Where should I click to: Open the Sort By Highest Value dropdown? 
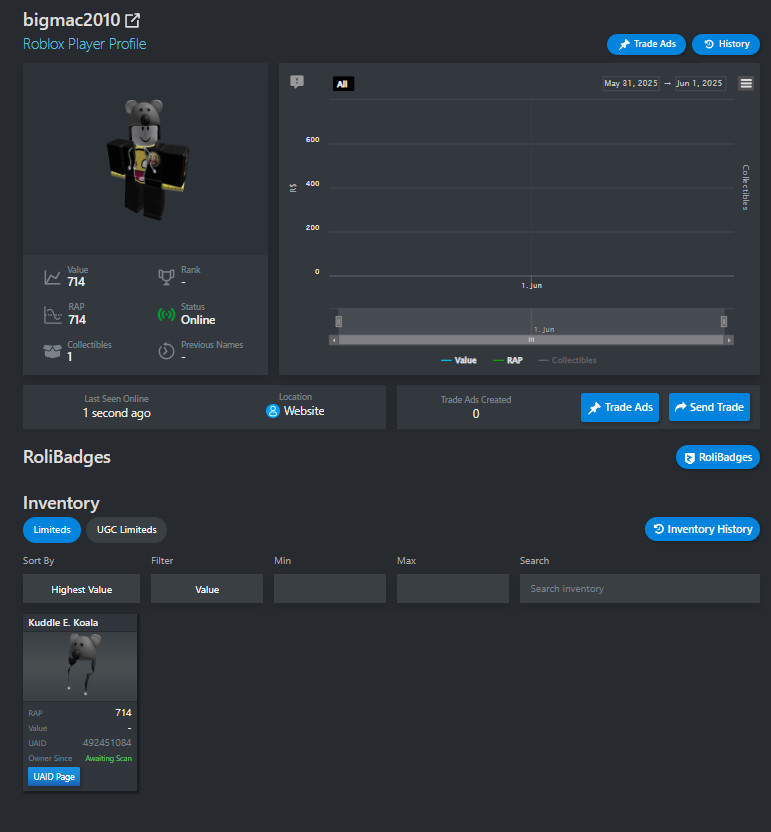click(x=82, y=589)
